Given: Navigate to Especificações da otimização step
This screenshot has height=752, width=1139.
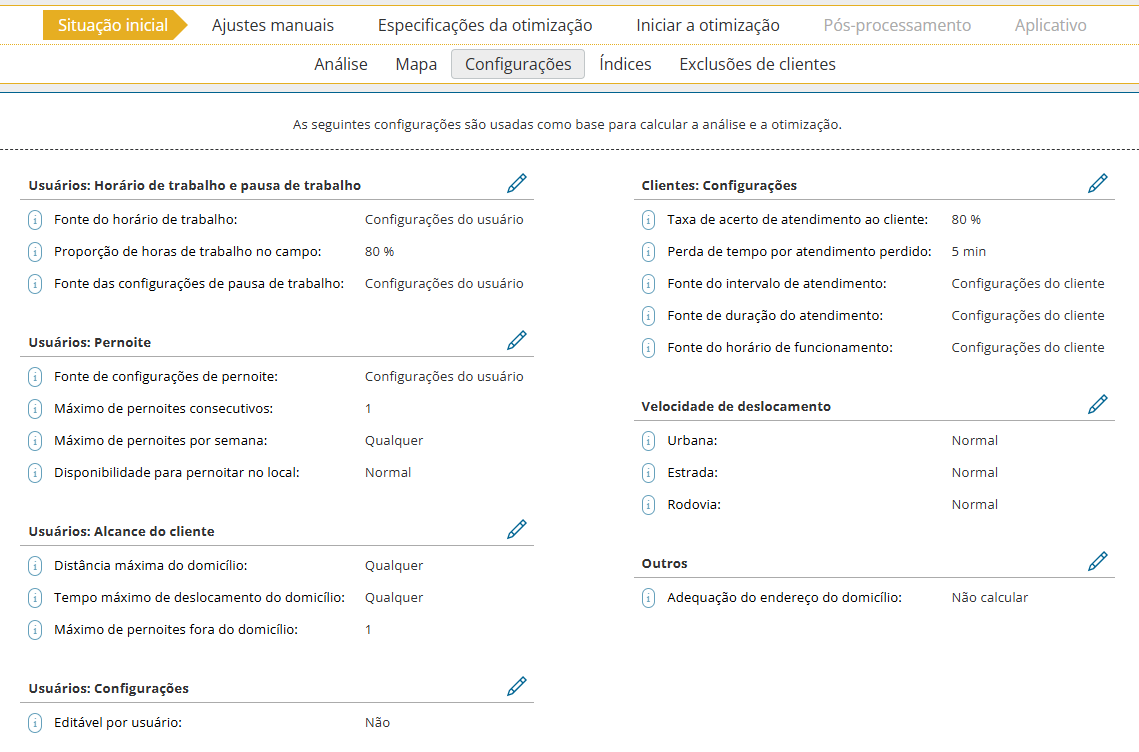Looking at the screenshot, I should tap(485, 25).
